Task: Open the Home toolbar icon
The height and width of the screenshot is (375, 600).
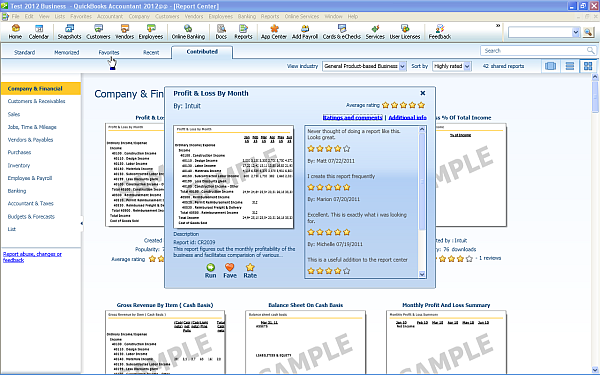Action: (15, 32)
